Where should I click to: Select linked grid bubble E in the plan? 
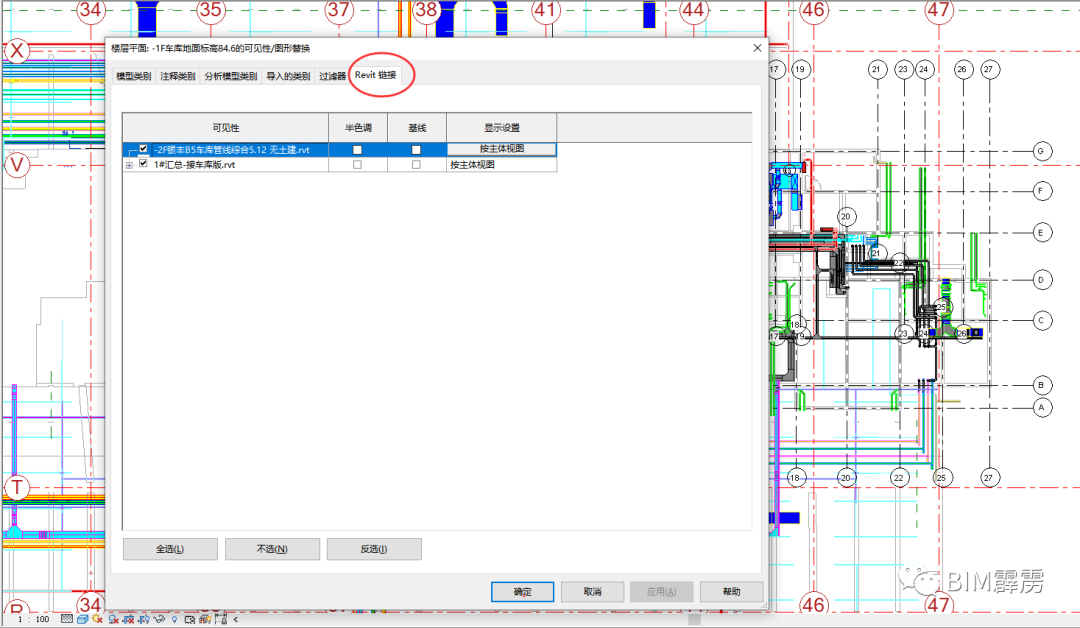tap(1041, 233)
